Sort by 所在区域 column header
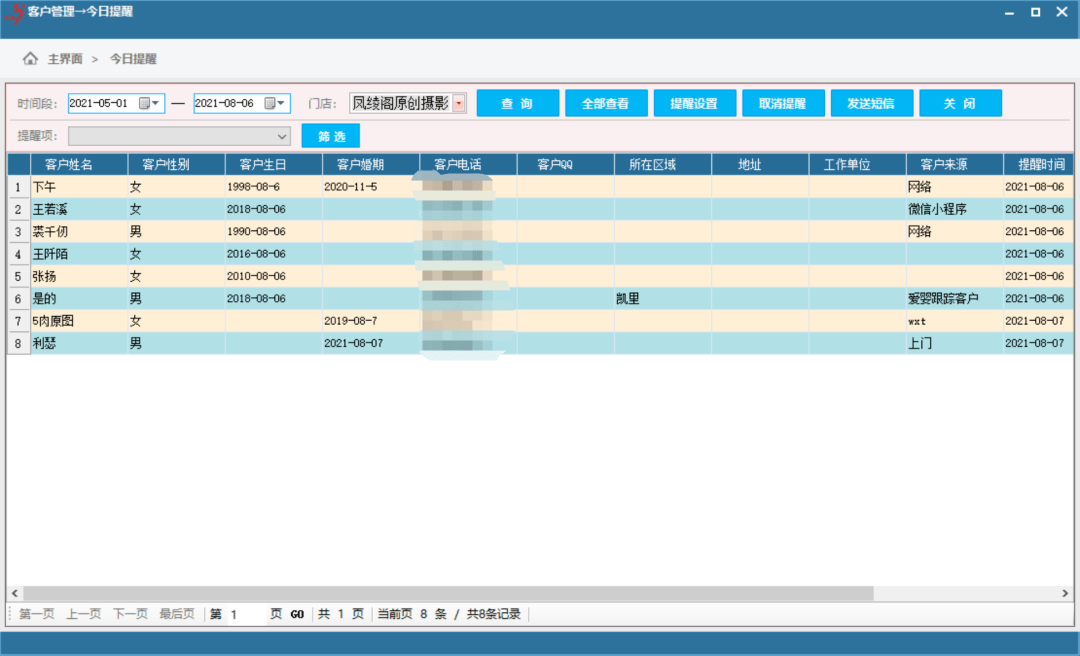Viewport: 1080px width, 656px height. 663,164
